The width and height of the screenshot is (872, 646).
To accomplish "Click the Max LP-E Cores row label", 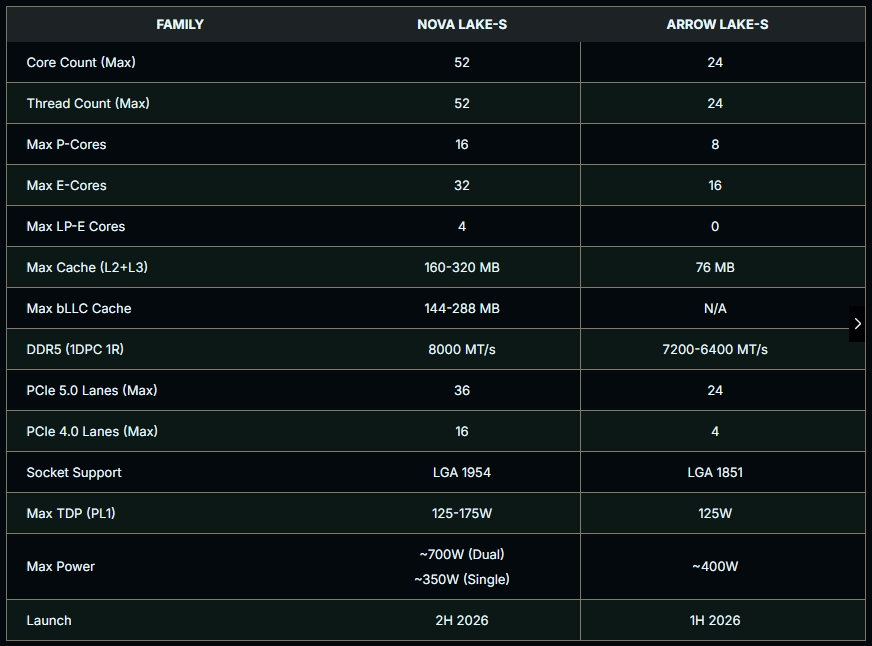I will [x=76, y=227].
